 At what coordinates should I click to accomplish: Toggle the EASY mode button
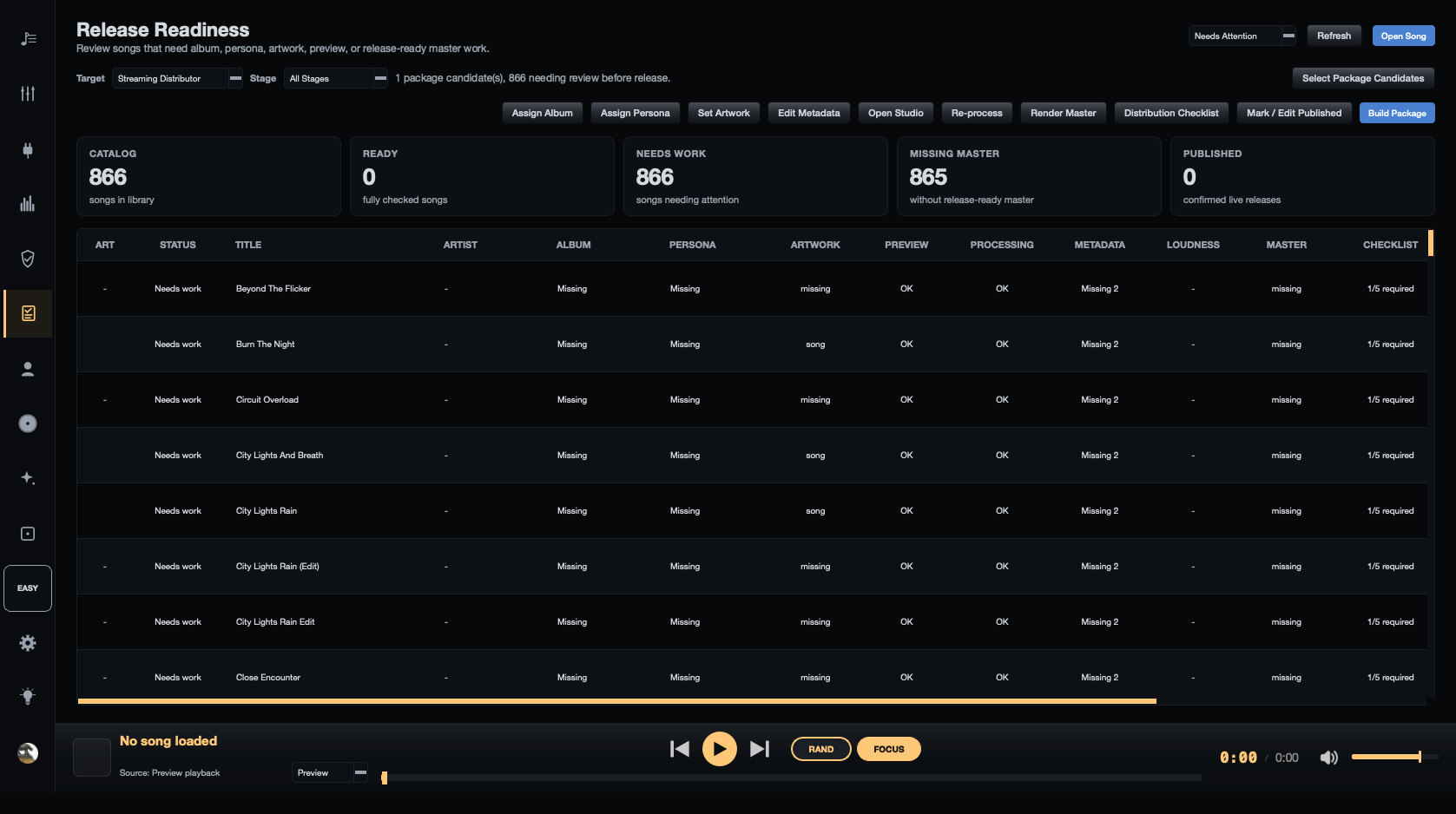pos(28,588)
